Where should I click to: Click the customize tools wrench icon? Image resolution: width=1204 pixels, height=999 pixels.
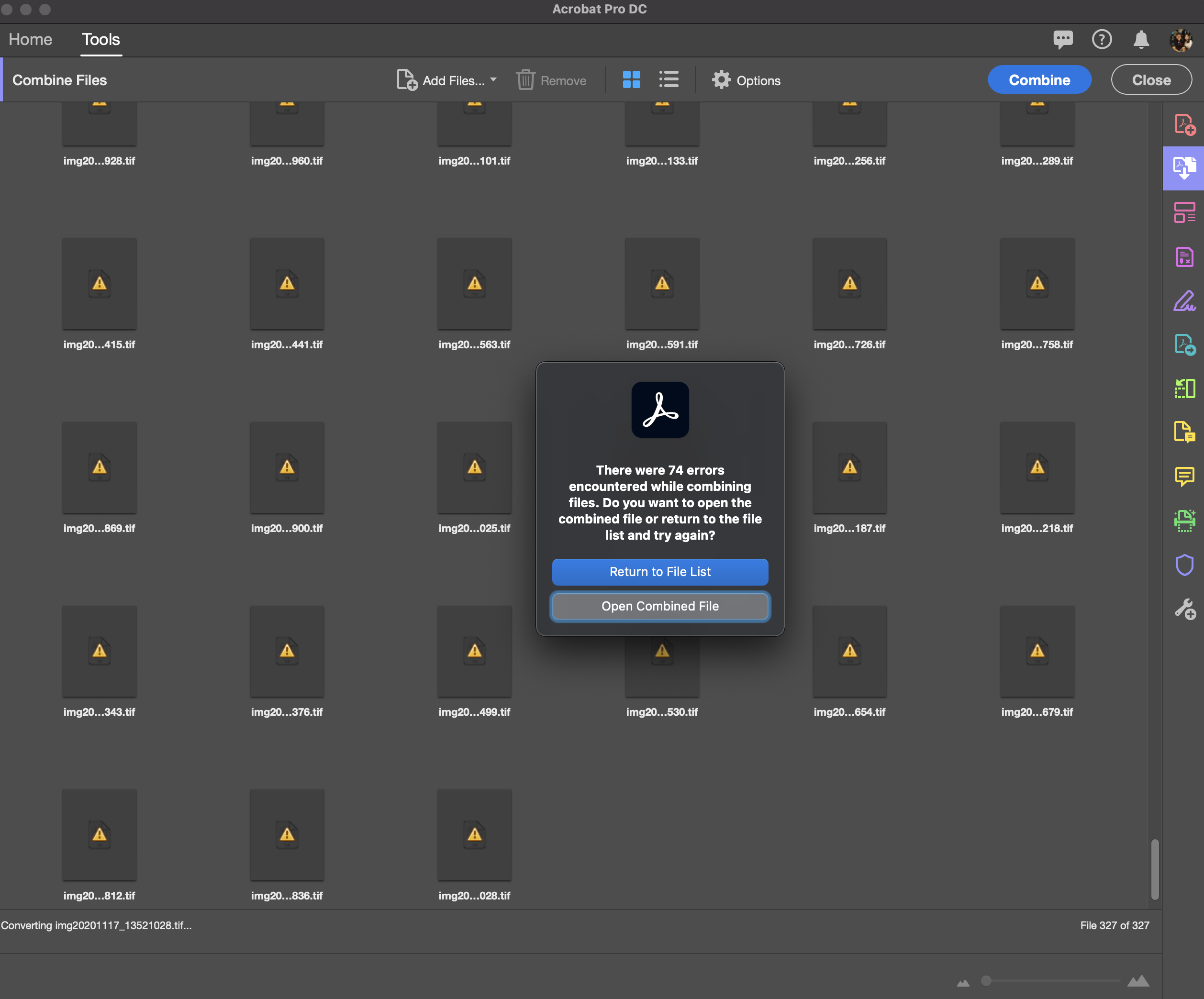tap(1184, 609)
